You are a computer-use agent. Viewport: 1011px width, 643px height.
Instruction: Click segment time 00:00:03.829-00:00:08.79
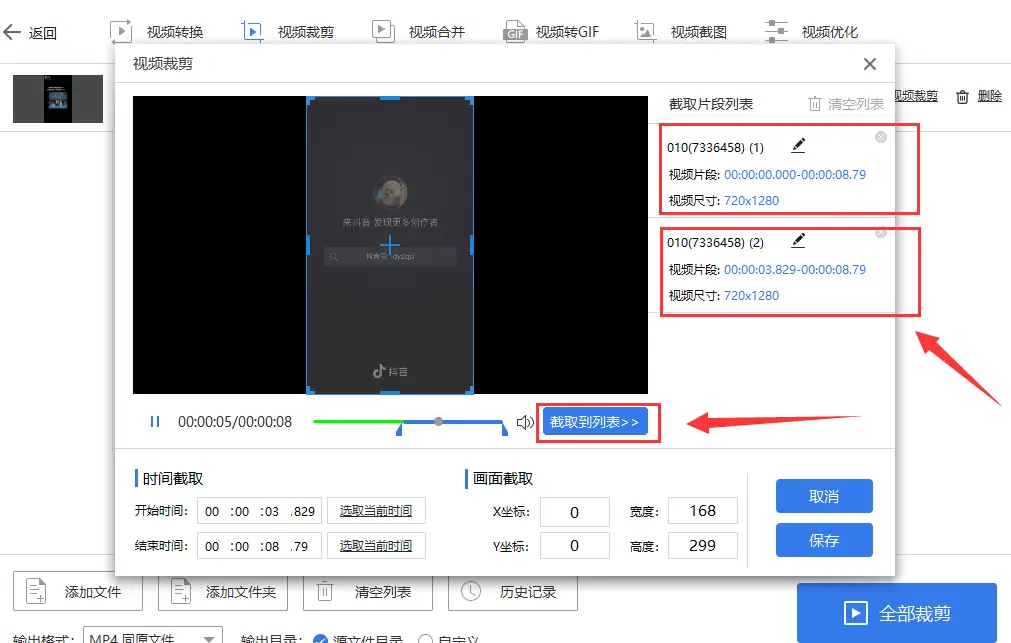(794, 270)
